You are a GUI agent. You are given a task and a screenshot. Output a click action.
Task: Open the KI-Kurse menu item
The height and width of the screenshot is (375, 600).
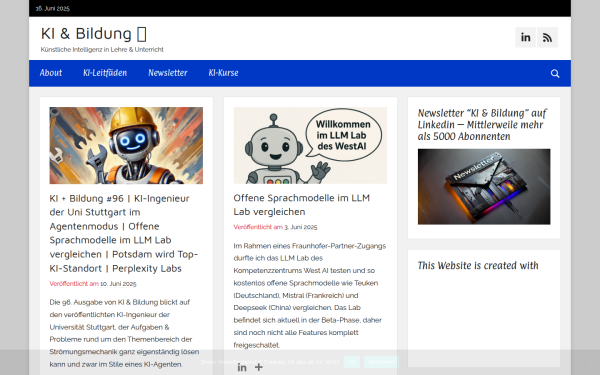pos(223,73)
